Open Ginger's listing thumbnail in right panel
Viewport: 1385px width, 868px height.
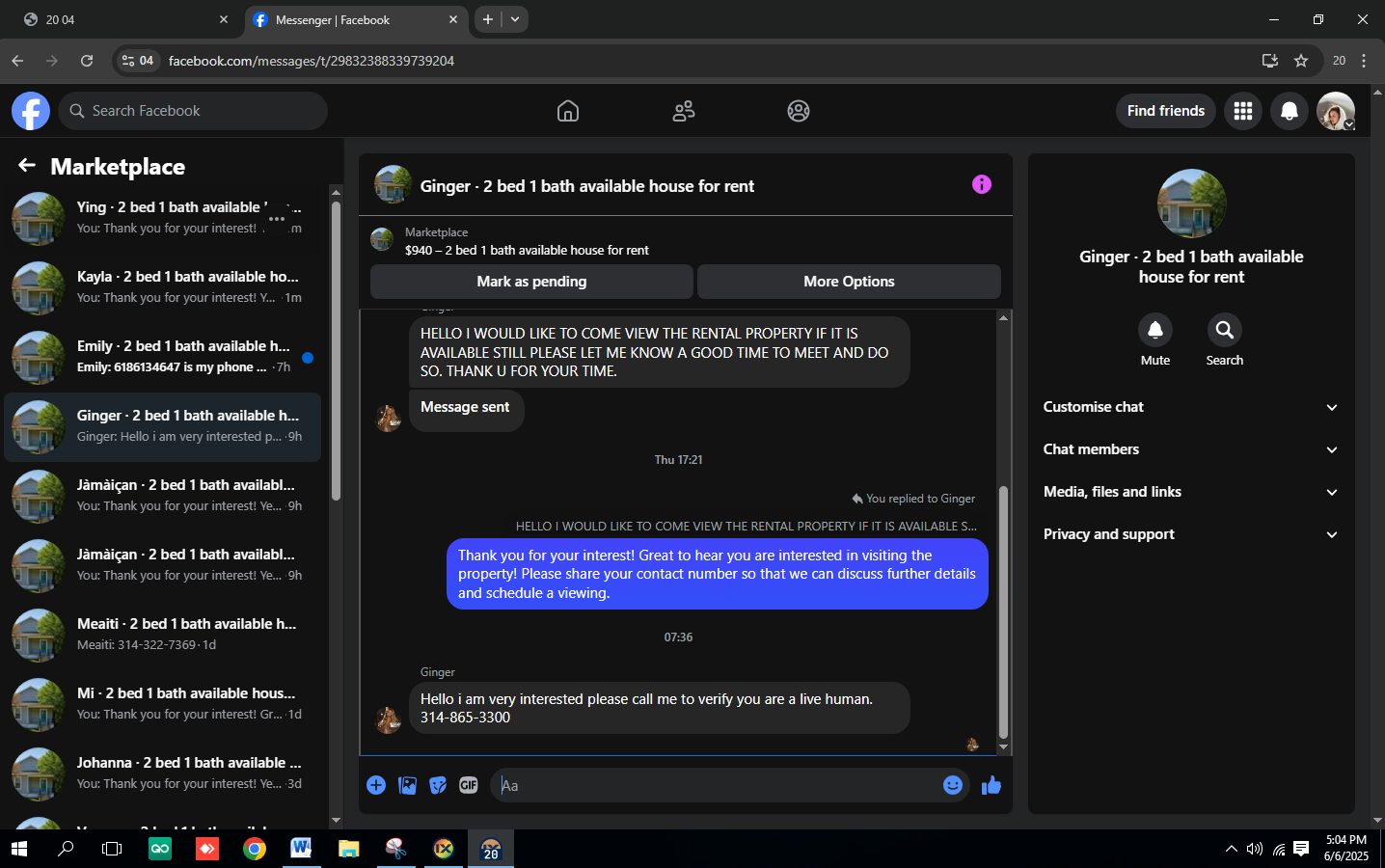1192,203
